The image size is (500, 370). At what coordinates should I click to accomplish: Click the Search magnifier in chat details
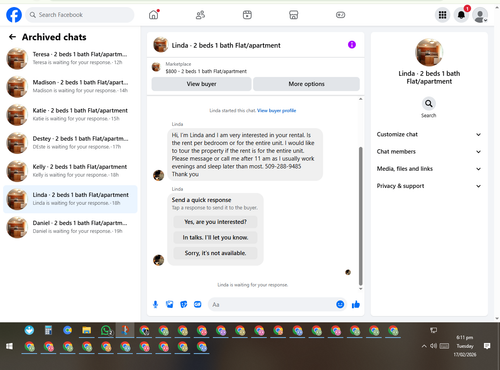coord(429,104)
